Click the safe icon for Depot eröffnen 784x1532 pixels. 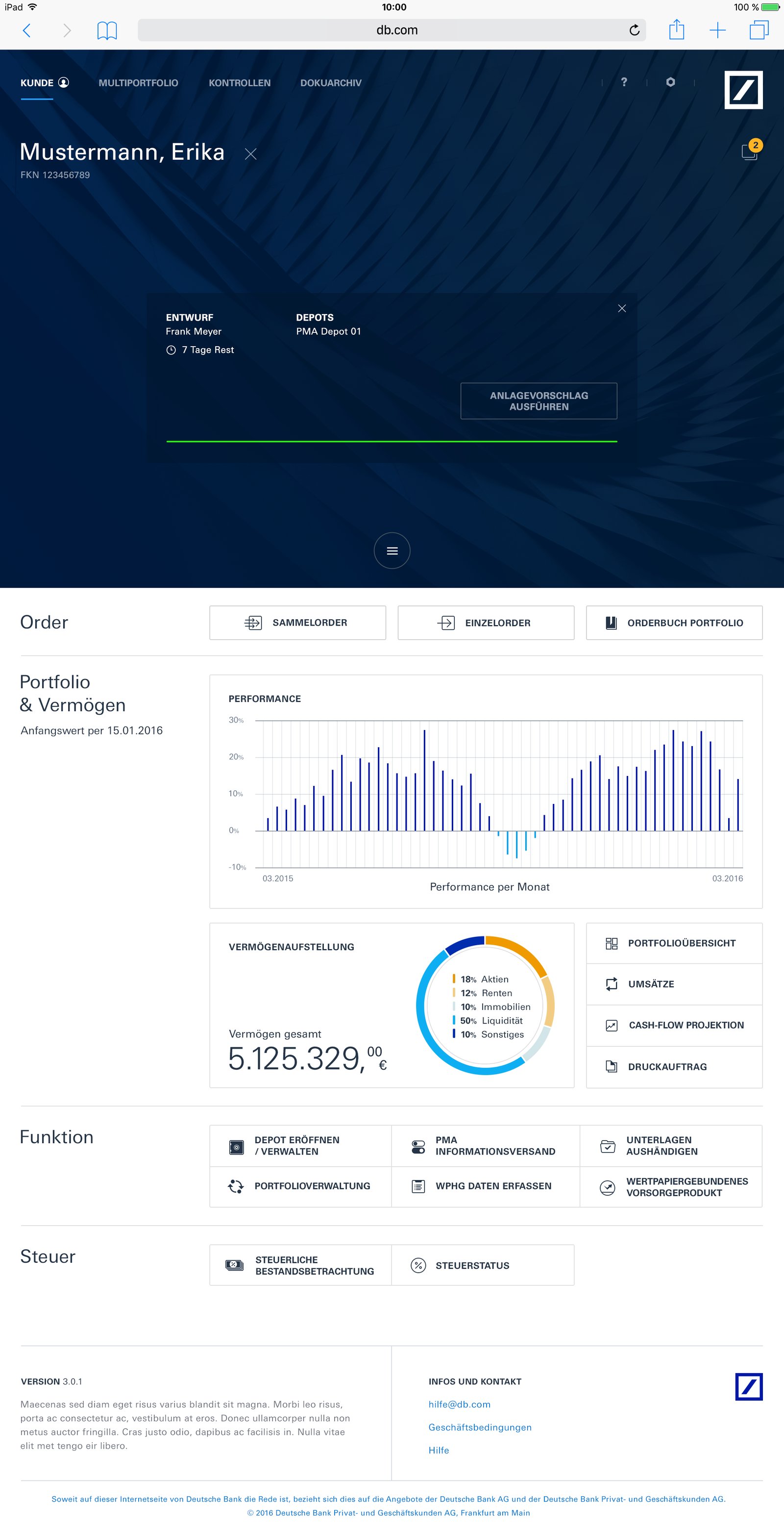pyautogui.click(x=236, y=1147)
